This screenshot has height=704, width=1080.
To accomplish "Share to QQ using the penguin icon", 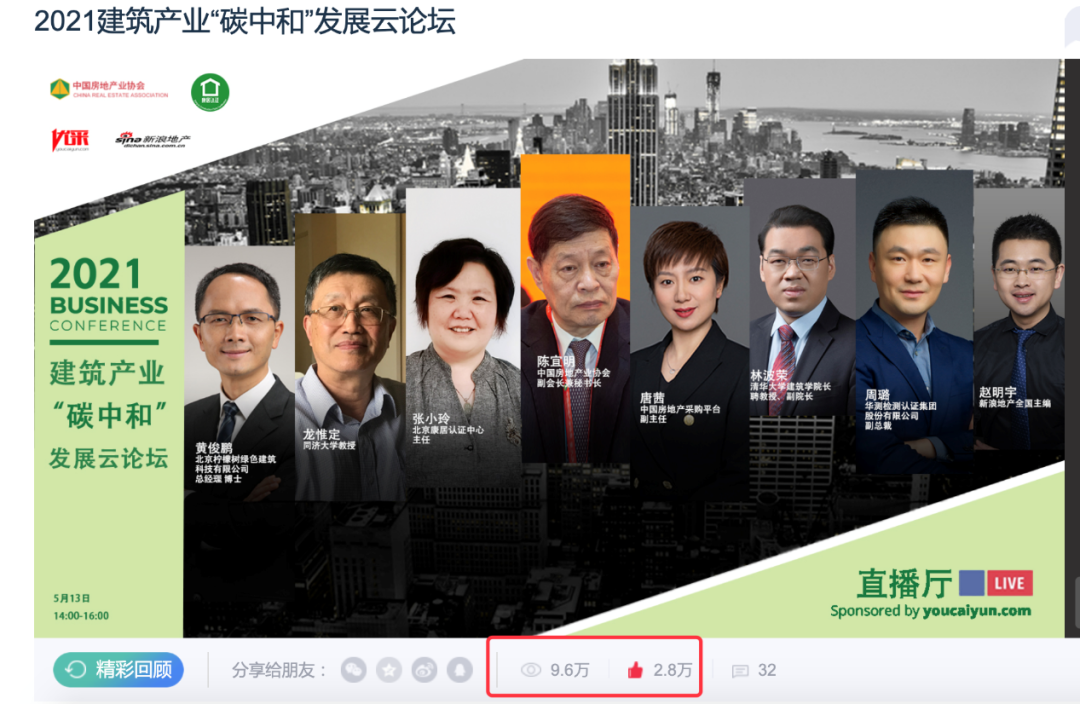I will point(459,670).
